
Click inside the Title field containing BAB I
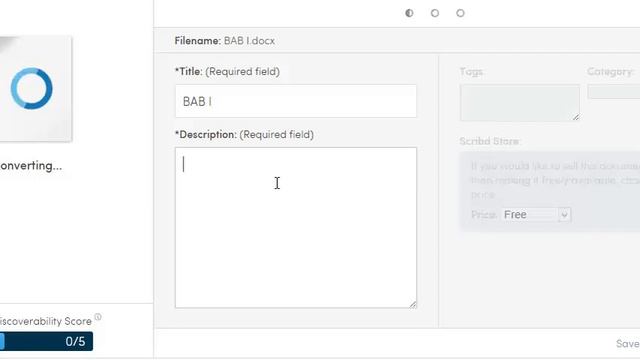(x=296, y=101)
